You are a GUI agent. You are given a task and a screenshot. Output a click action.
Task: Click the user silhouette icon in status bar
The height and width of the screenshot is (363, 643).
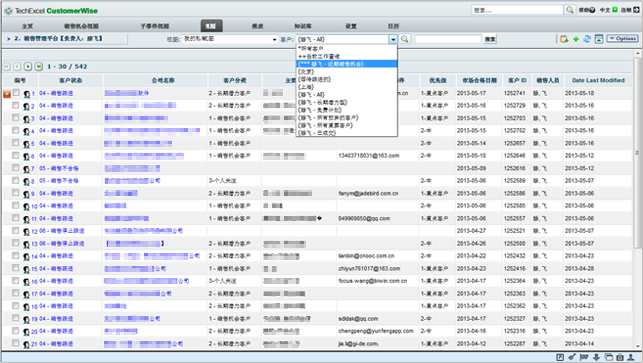click(632, 357)
